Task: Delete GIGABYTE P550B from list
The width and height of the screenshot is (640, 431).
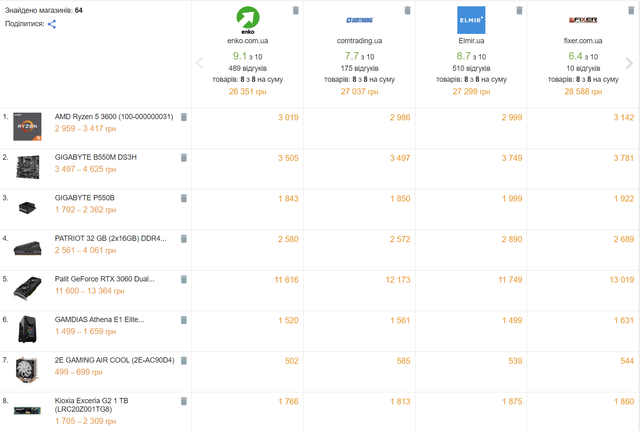Action: (x=184, y=198)
